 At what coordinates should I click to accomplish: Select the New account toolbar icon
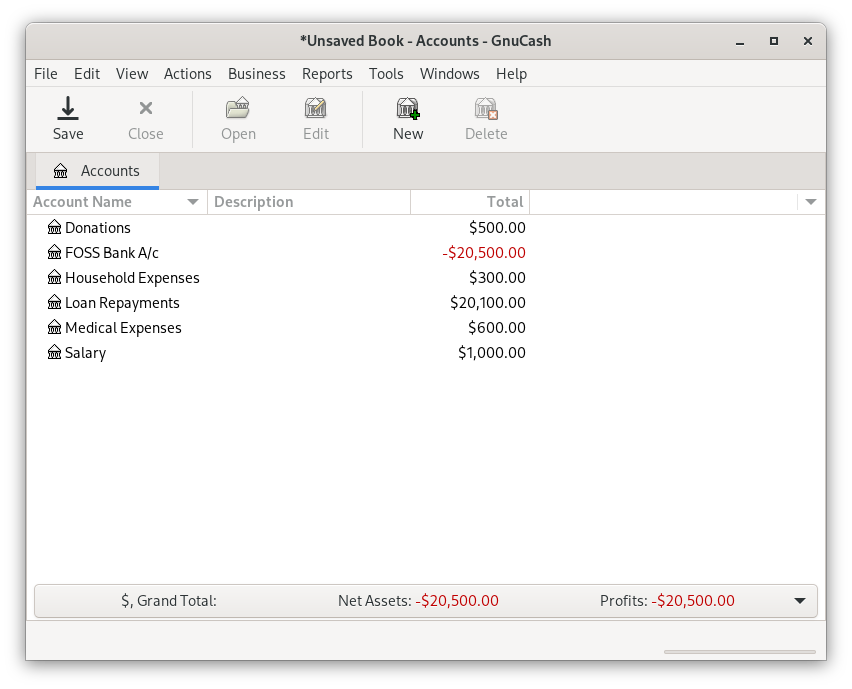[407, 118]
